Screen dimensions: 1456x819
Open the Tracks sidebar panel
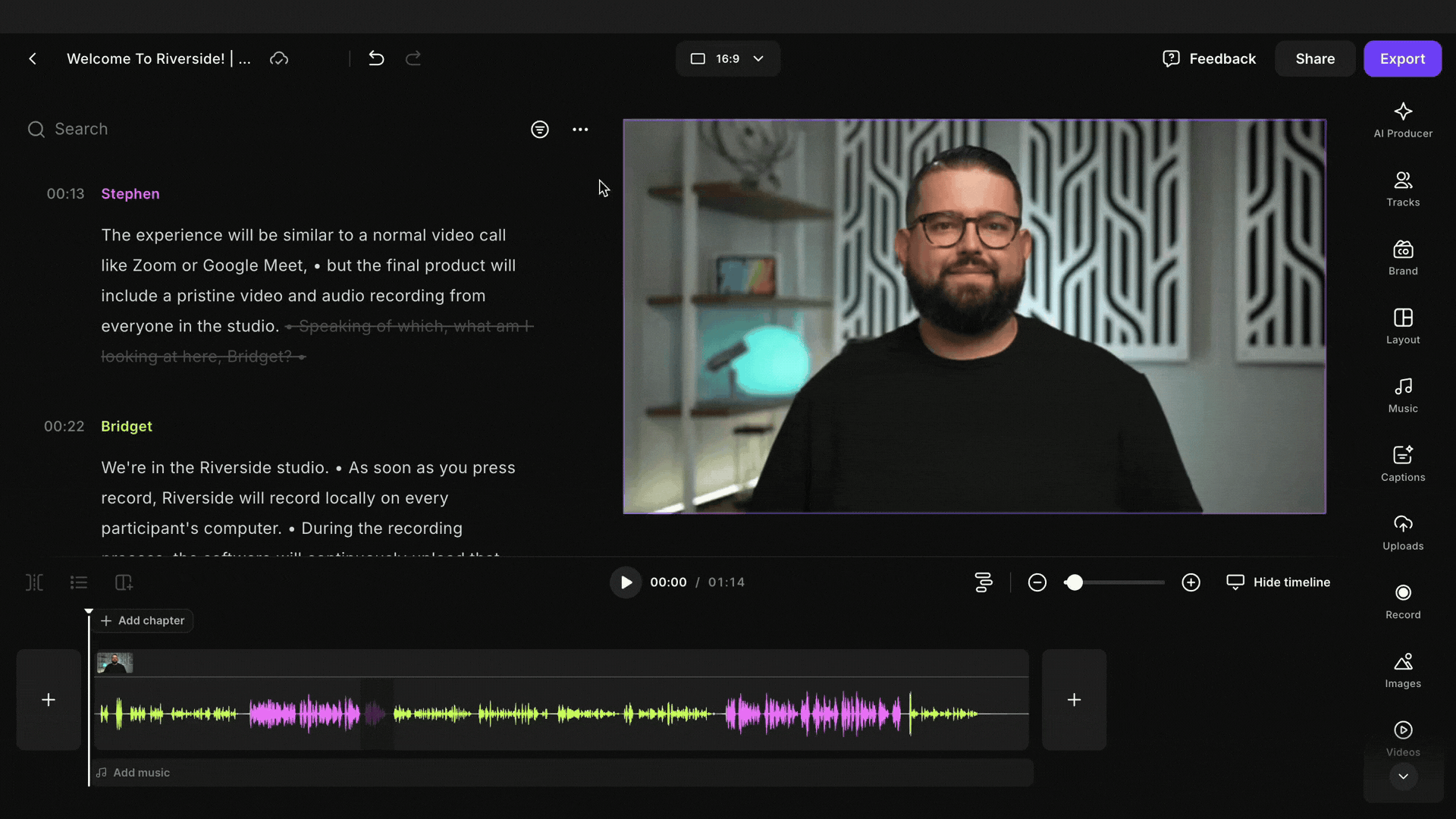point(1403,189)
